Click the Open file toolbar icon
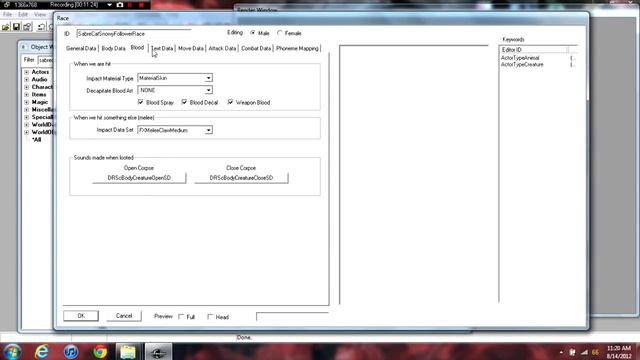The width and height of the screenshot is (640, 360). (6, 27)
